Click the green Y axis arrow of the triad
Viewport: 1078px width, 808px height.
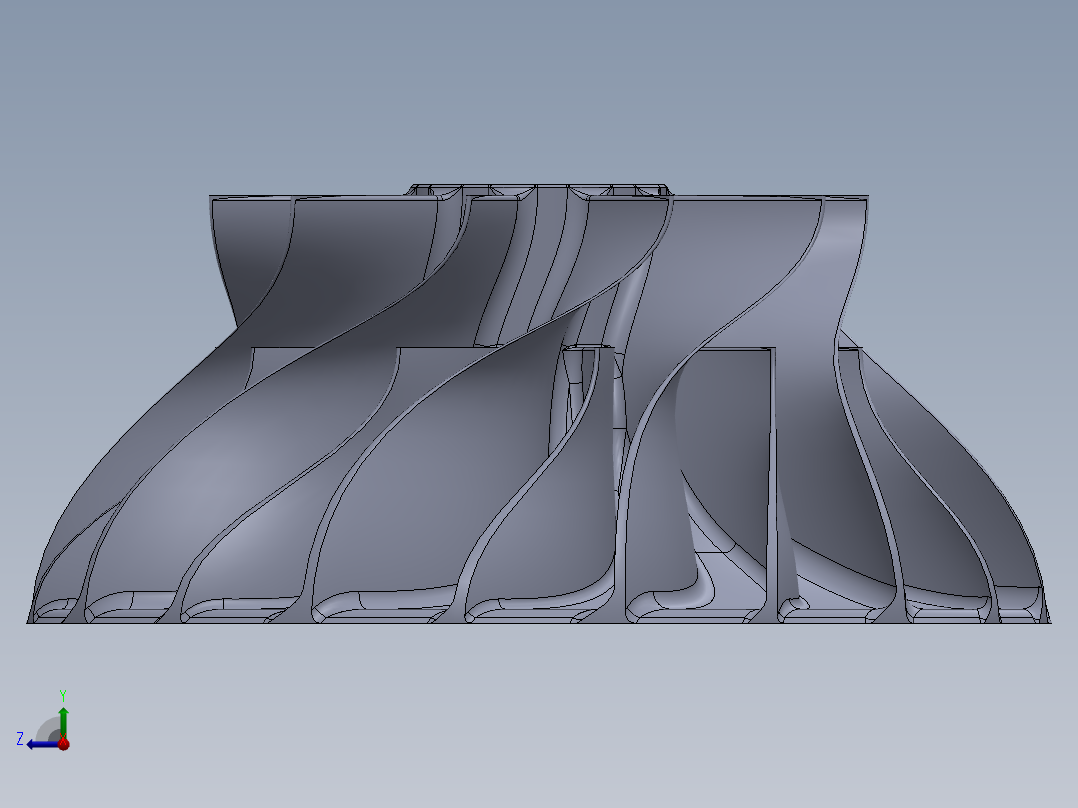(63, 722)
